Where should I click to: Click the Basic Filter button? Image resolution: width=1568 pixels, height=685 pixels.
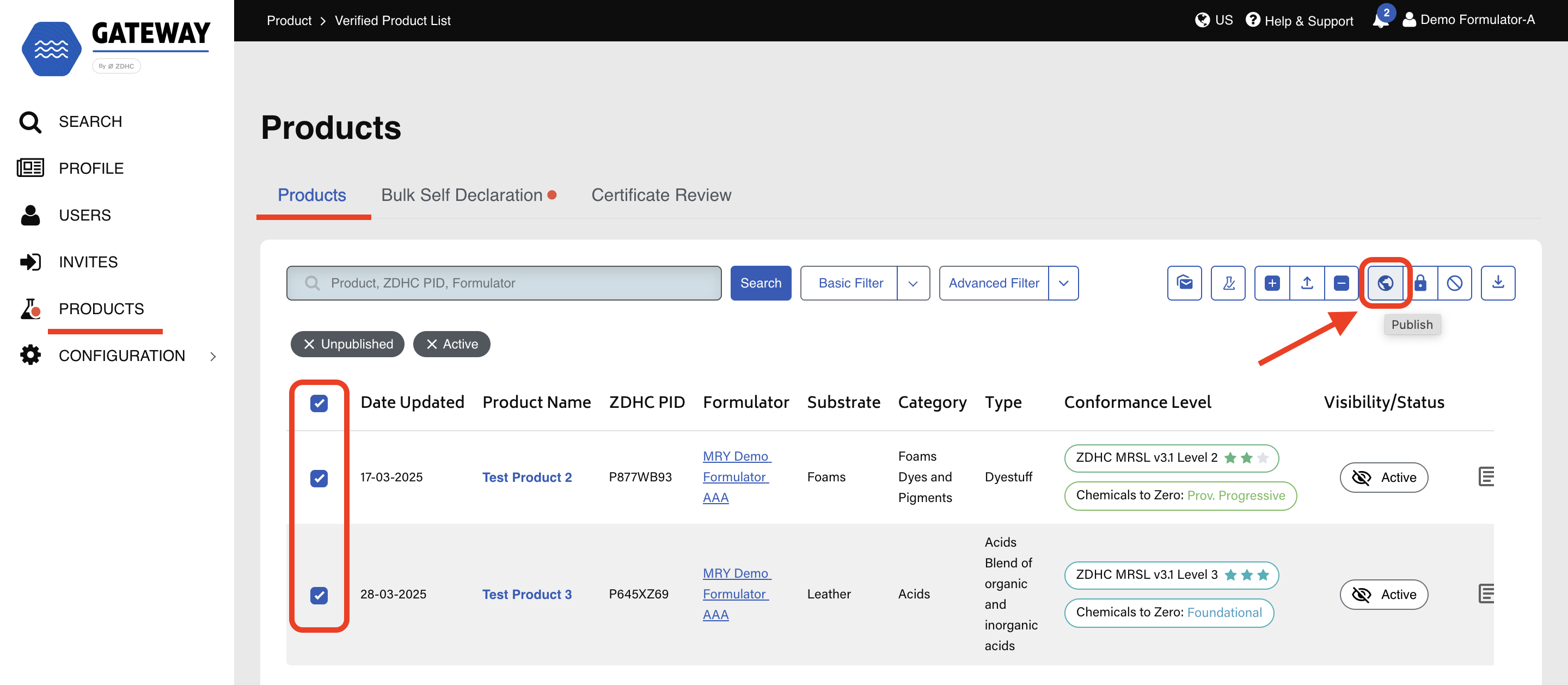click(x=850, y=283)
